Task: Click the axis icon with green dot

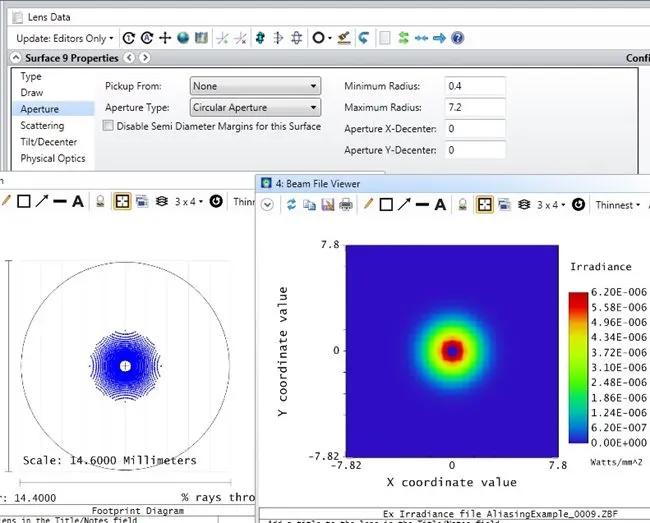Action: (x=223, y=38)
